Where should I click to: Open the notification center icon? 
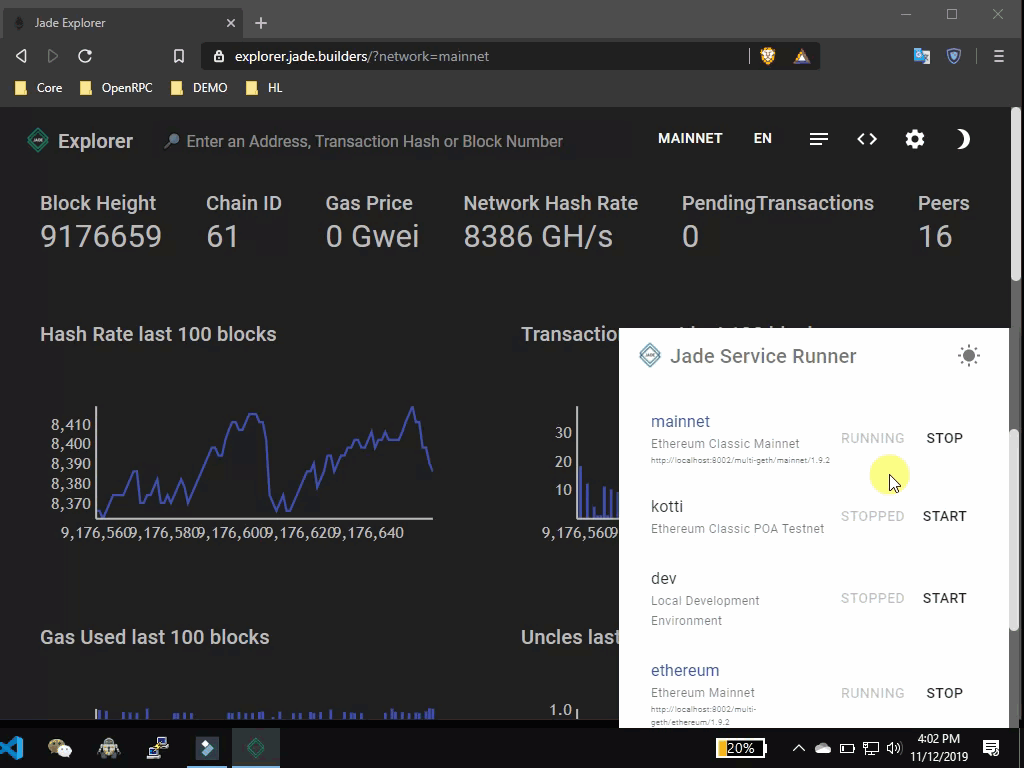pos(991,748)
